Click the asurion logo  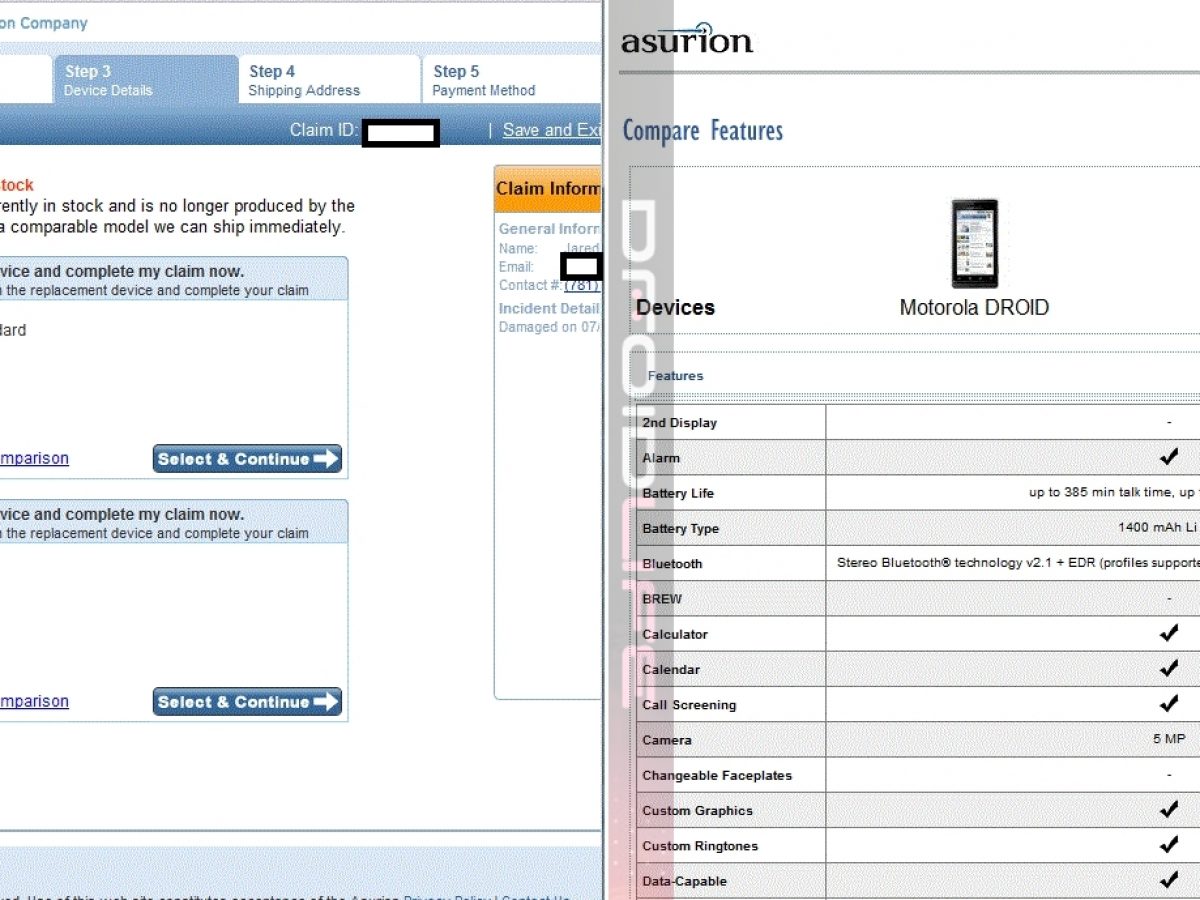[x=686, y=39]
